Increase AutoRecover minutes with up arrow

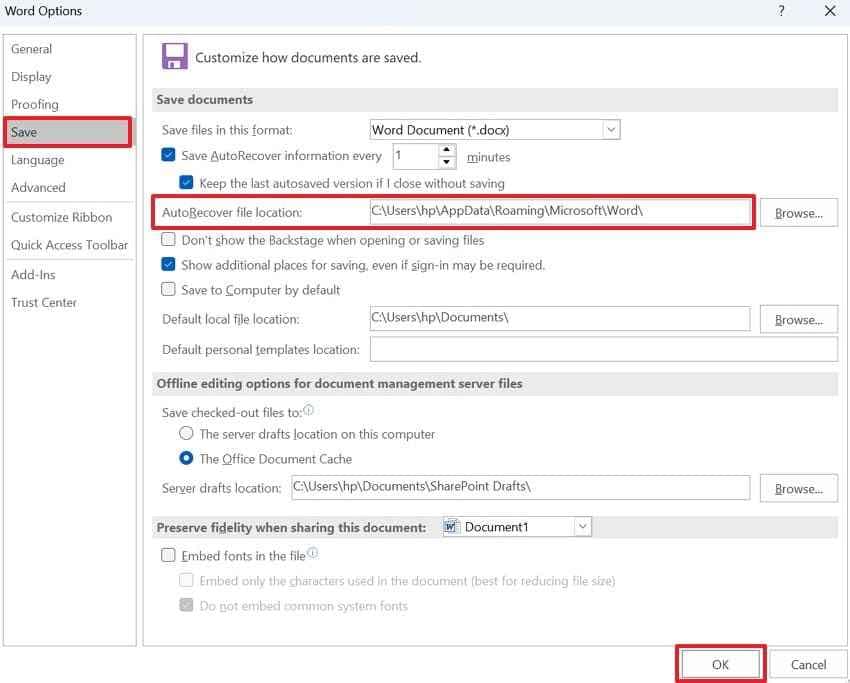click(447, 149)
